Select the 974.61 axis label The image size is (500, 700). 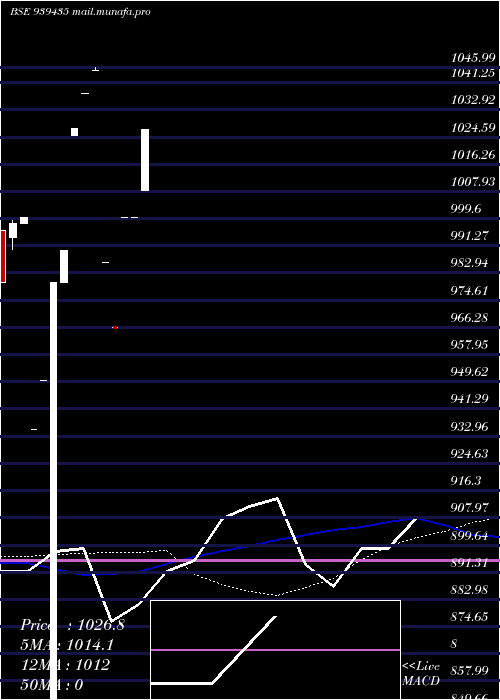click(x=469, y=291)
